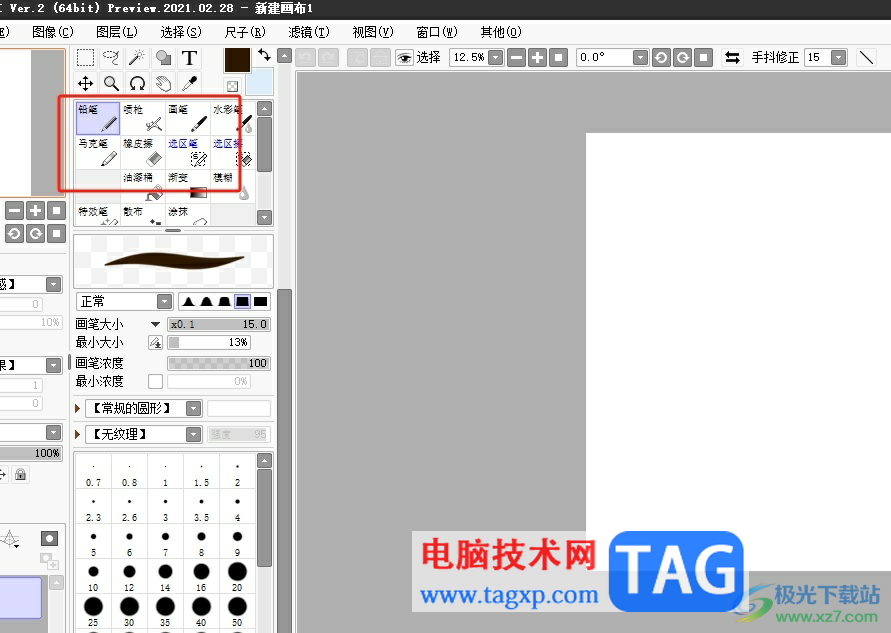Image resolution: width=891 pixels, height=633 pixels.
Task: Expand the 【无纹理】 settings triangle
Action: [77, 435]
